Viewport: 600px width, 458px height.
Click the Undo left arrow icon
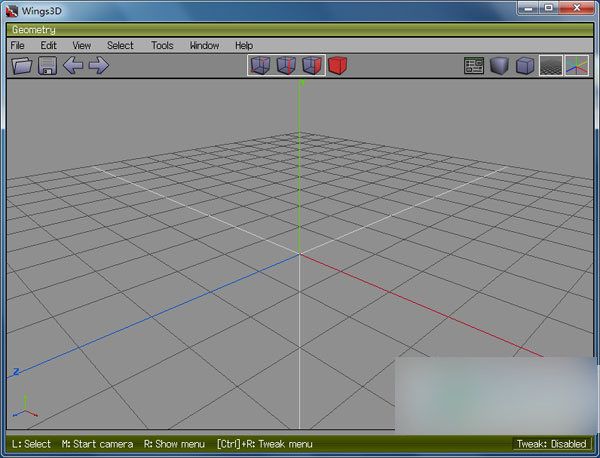73,66
